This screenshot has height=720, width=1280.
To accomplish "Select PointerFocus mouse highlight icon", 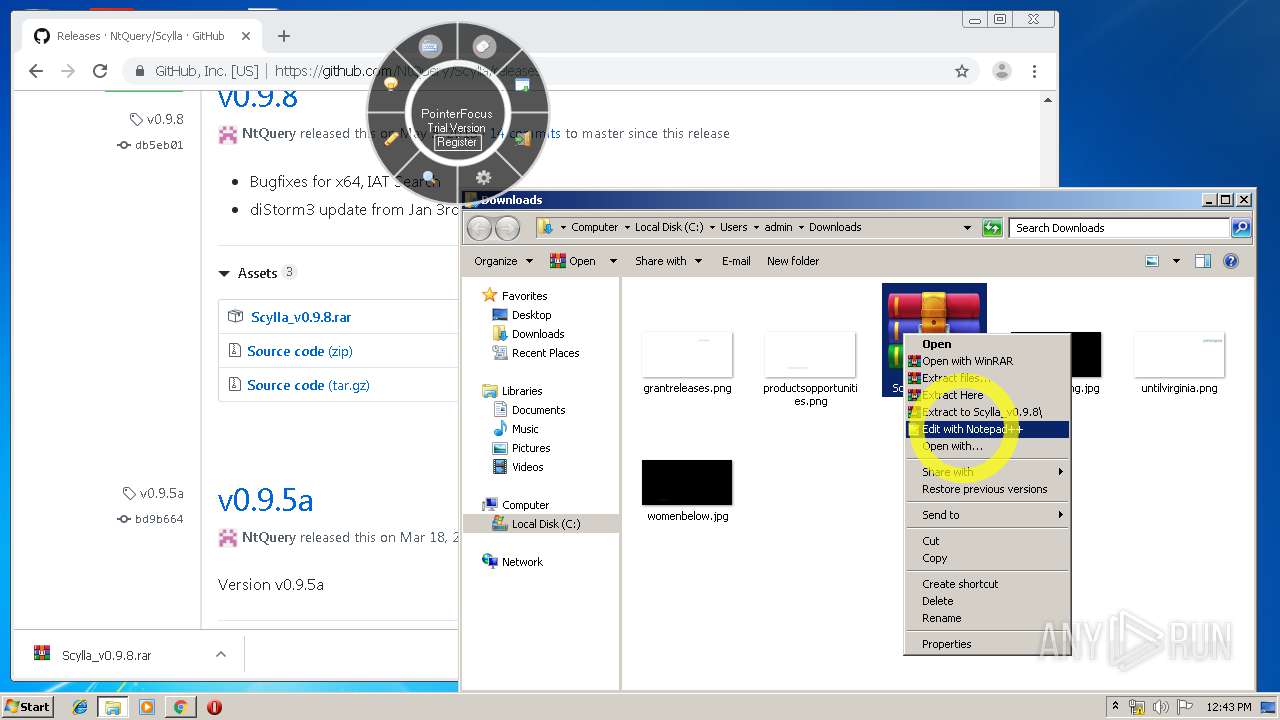I will tap(483, 46).
